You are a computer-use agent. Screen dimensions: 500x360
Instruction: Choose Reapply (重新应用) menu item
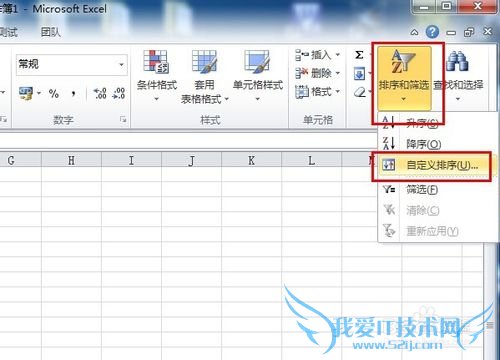pyautogui.click(x=437, y=231)
